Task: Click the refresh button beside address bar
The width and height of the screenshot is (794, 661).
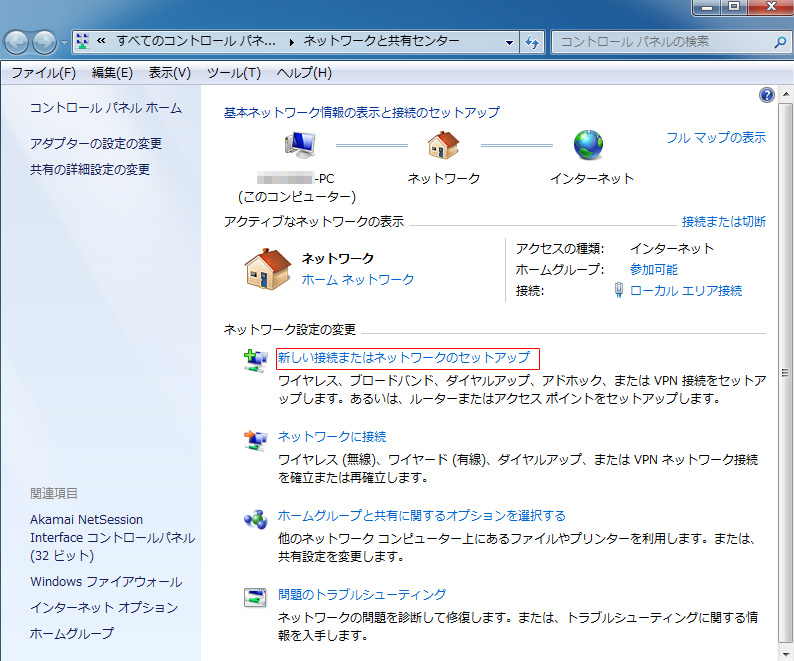Action: coord(532,42)
